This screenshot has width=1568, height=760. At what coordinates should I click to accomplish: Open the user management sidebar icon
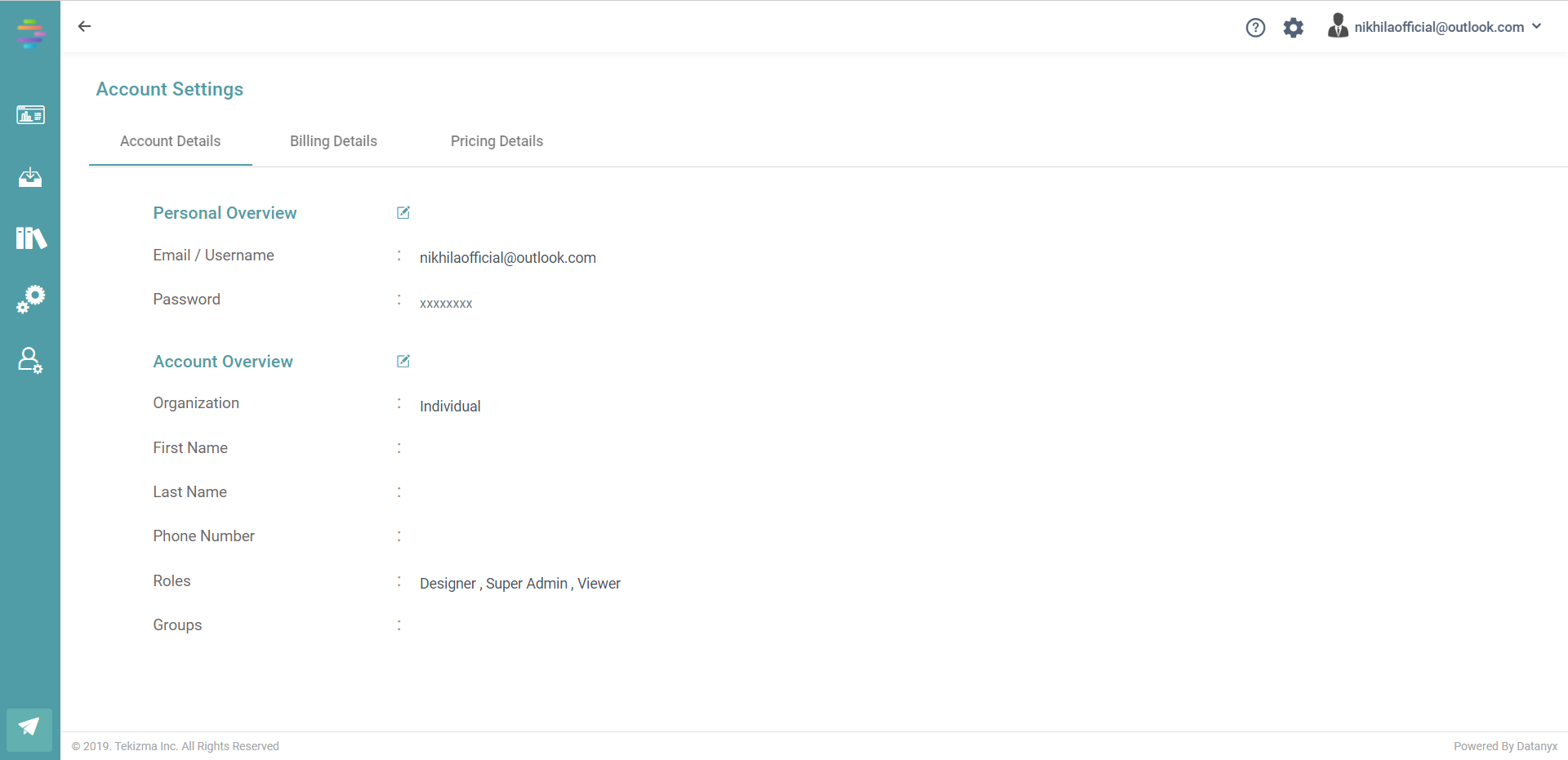[30, 360]
